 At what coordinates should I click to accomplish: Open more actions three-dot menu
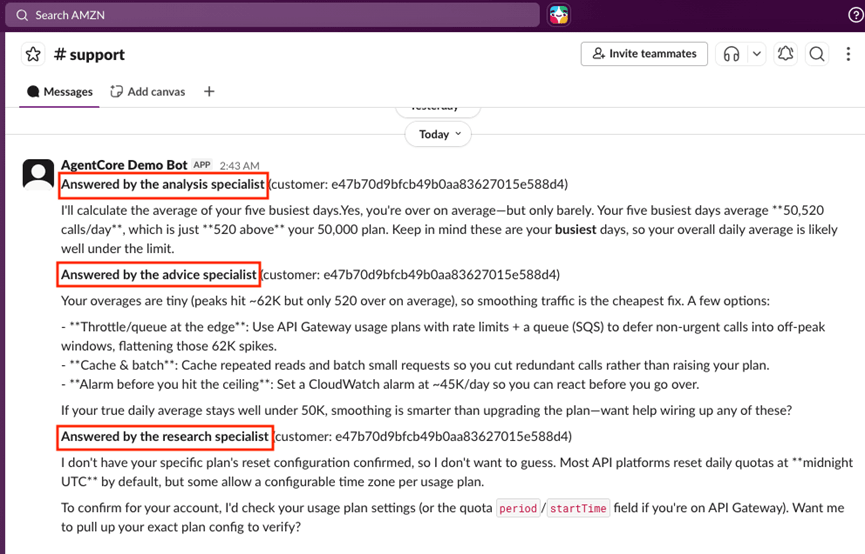click(848, 54)
